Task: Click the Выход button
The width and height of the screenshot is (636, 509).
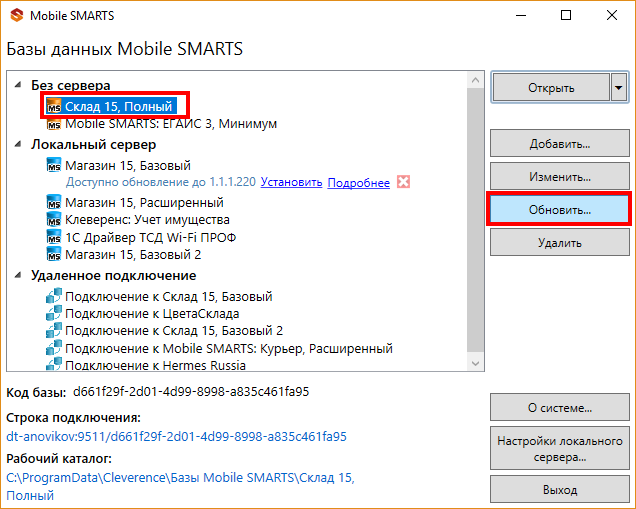Action: pos(560,490)
